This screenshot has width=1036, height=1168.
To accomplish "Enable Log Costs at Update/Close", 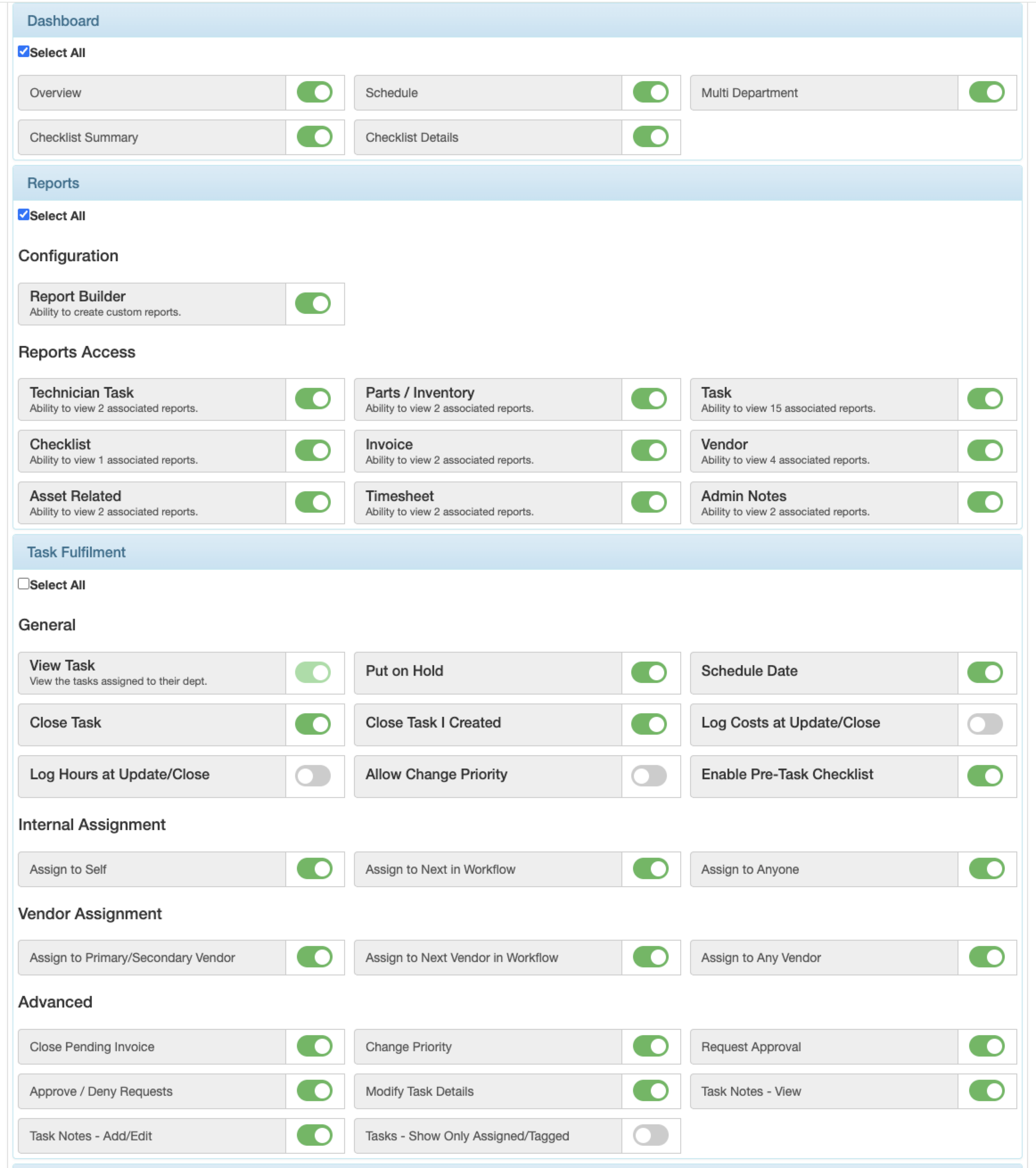I will tap(985, 724).
